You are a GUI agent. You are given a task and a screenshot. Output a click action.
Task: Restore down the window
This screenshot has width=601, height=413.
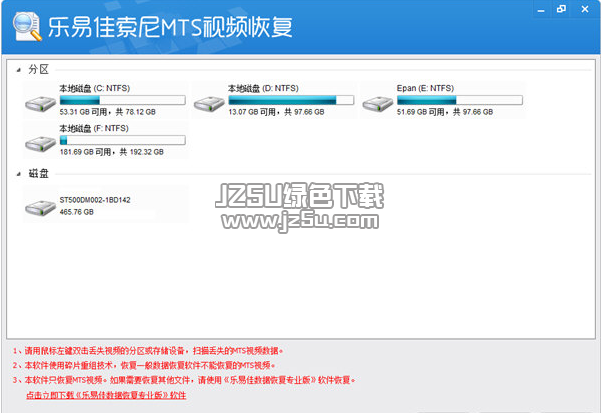562,9
